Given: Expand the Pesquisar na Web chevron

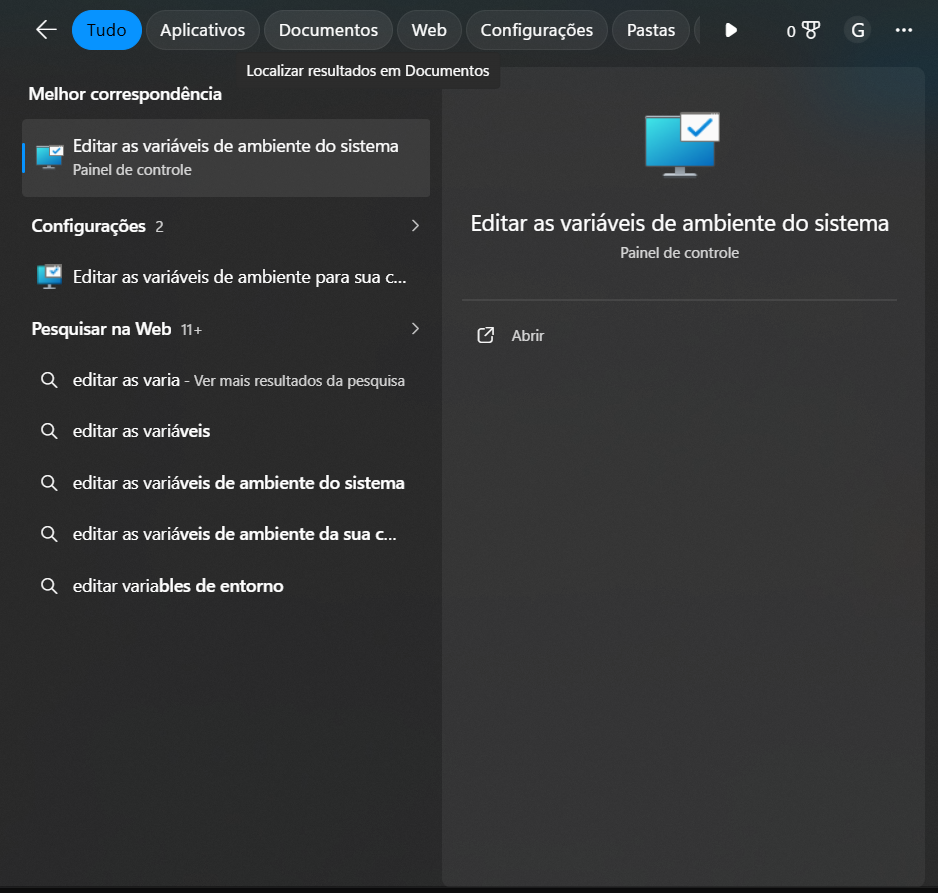Looking at the screenshot, I should click(x=415, y=329).
